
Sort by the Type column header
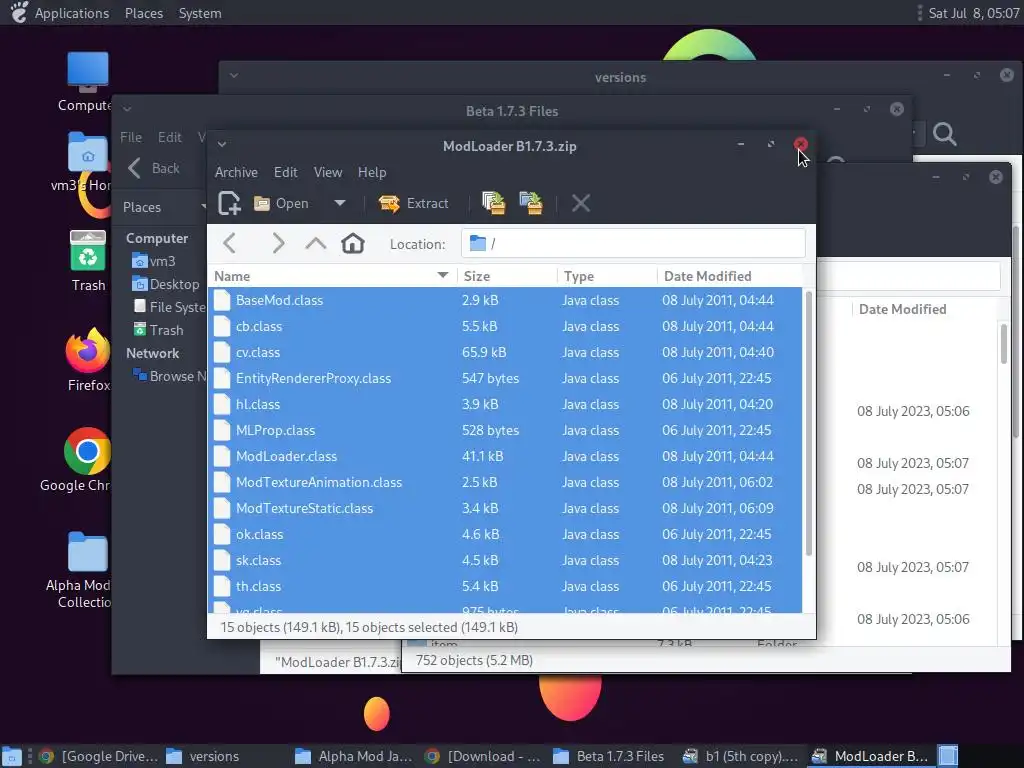tap(607, 276)
